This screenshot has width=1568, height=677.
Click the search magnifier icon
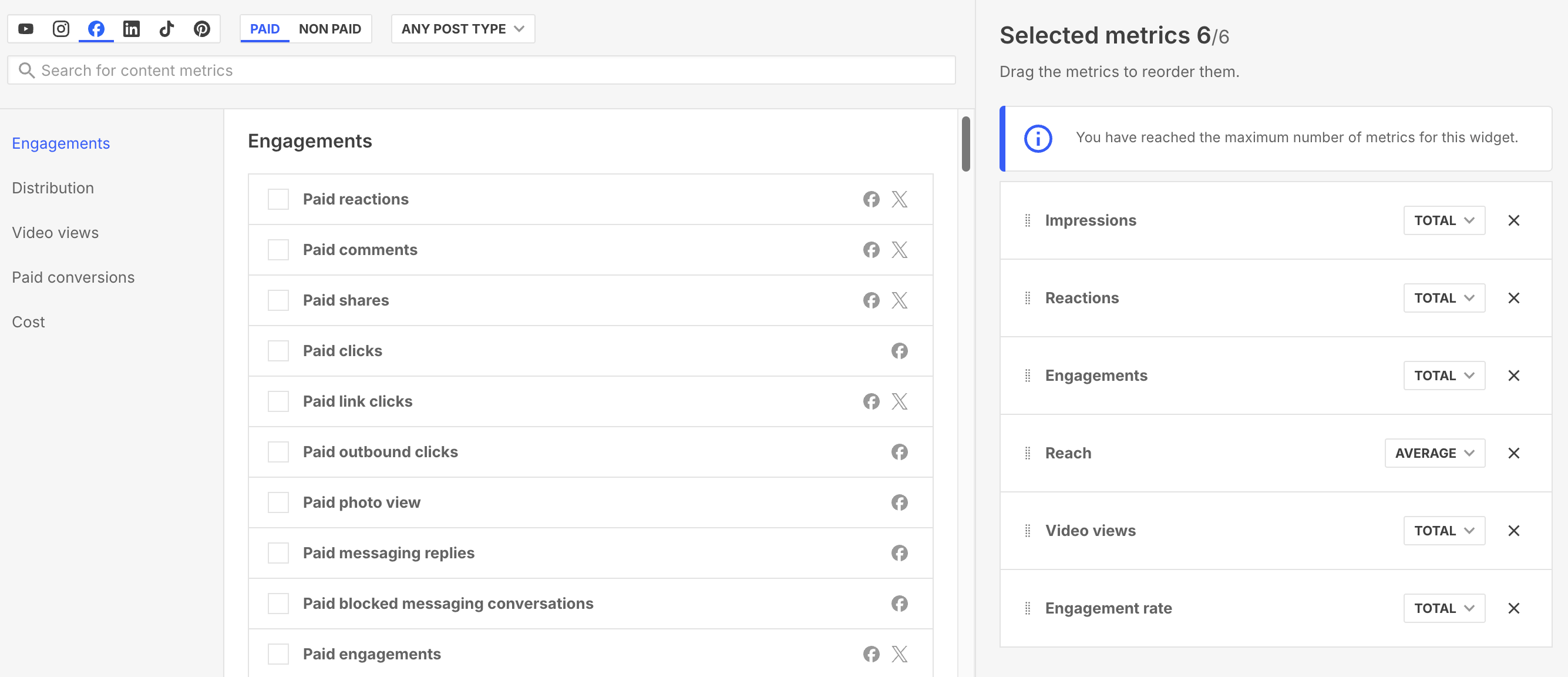click(x=26, y=71)
